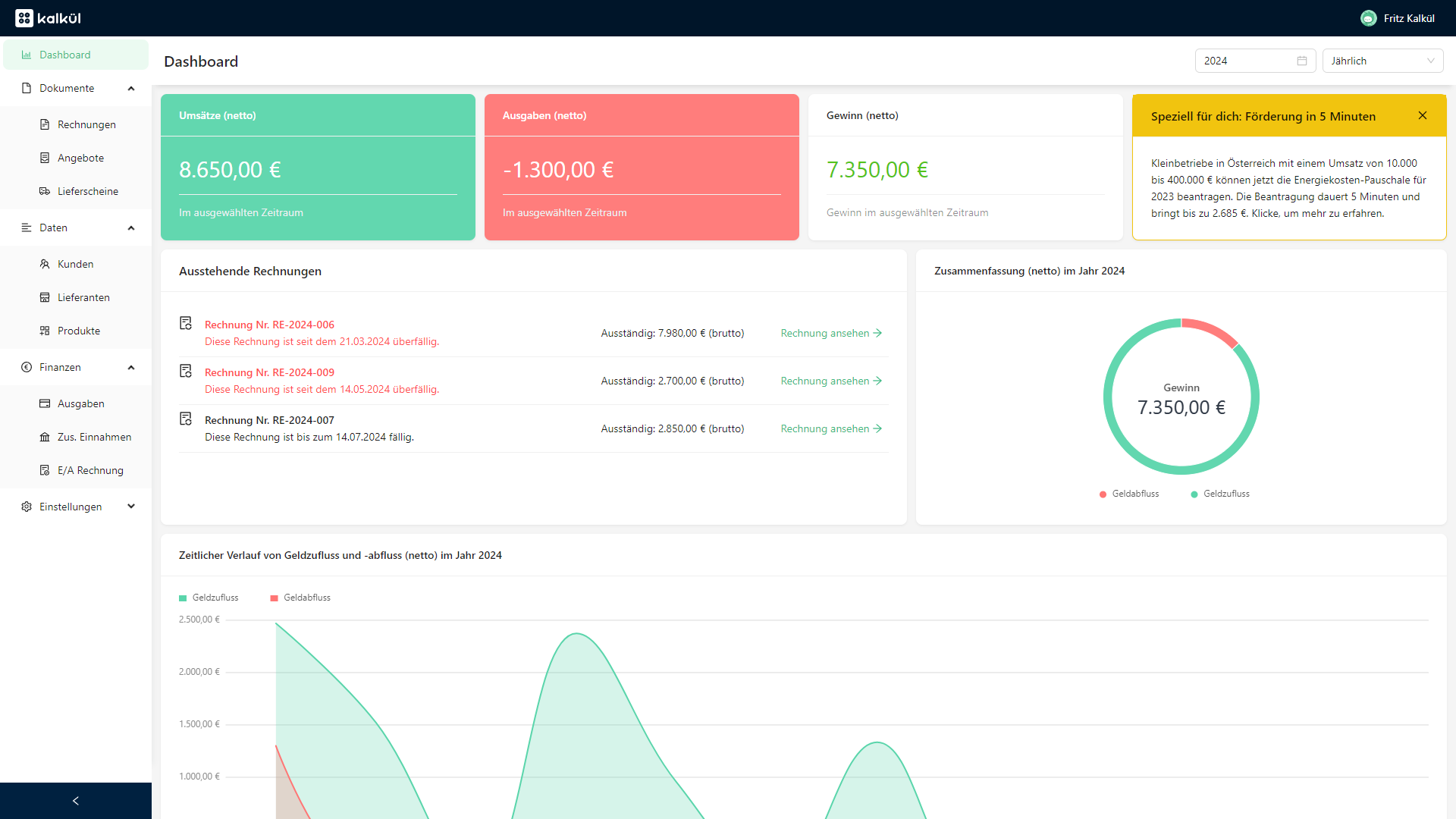Screen dimensions: 1456x819
Task: Click the invoice icon beside RE-2024-006
Action: [186, 323]
